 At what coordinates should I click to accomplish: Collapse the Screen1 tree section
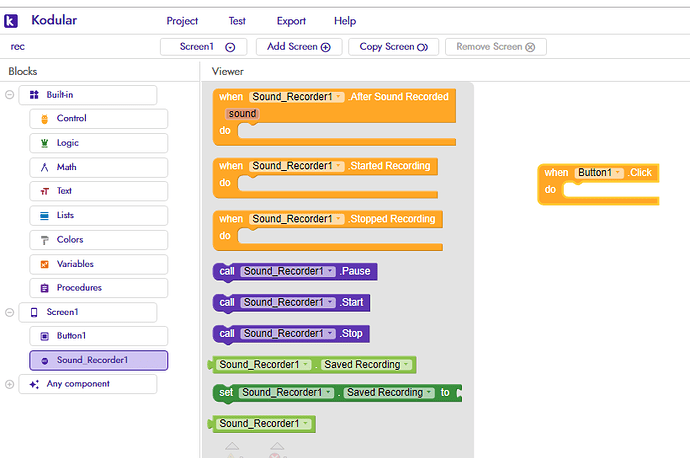pos(9,312)
